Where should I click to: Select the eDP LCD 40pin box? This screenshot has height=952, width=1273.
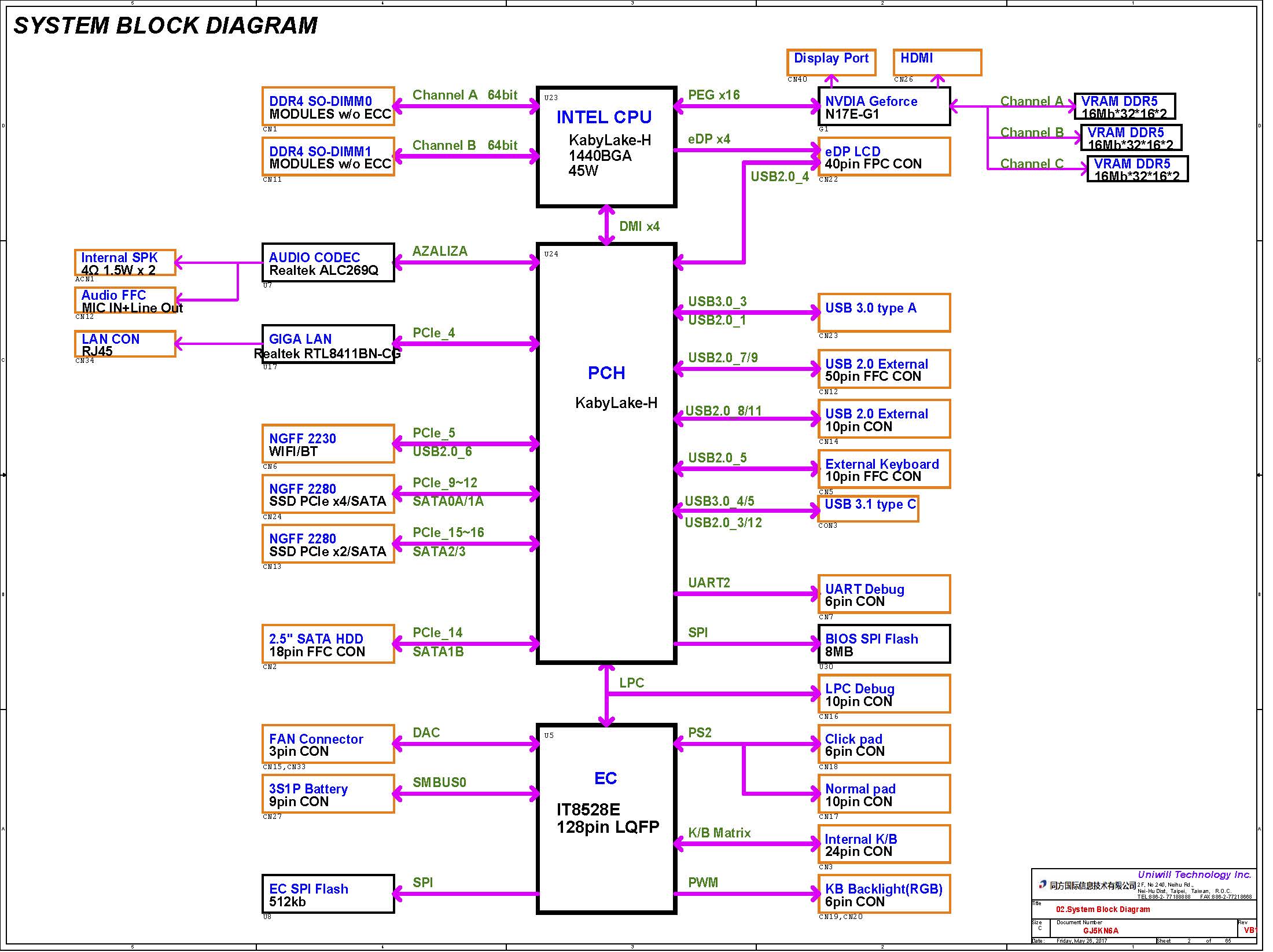884,156
